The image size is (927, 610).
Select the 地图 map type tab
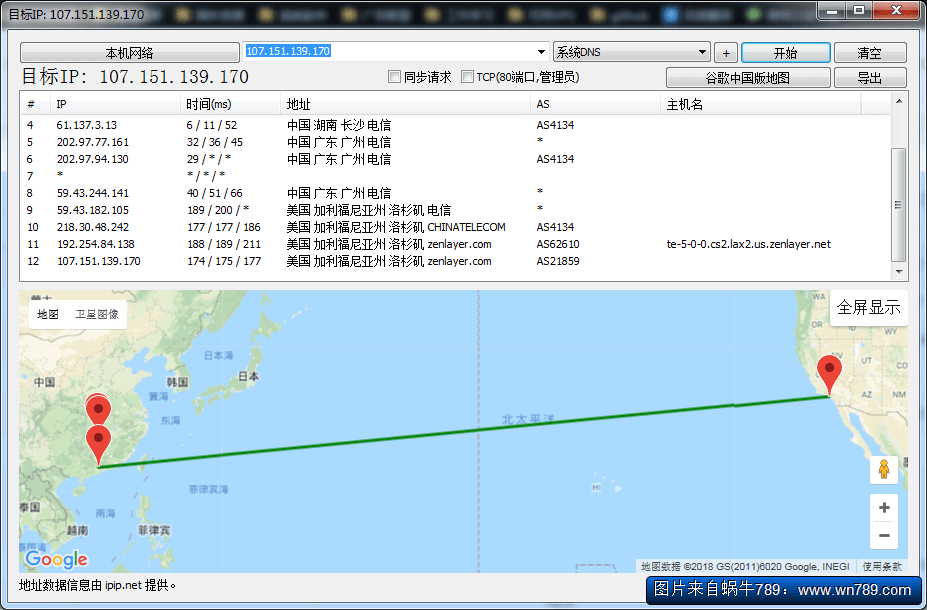point(48,314)
